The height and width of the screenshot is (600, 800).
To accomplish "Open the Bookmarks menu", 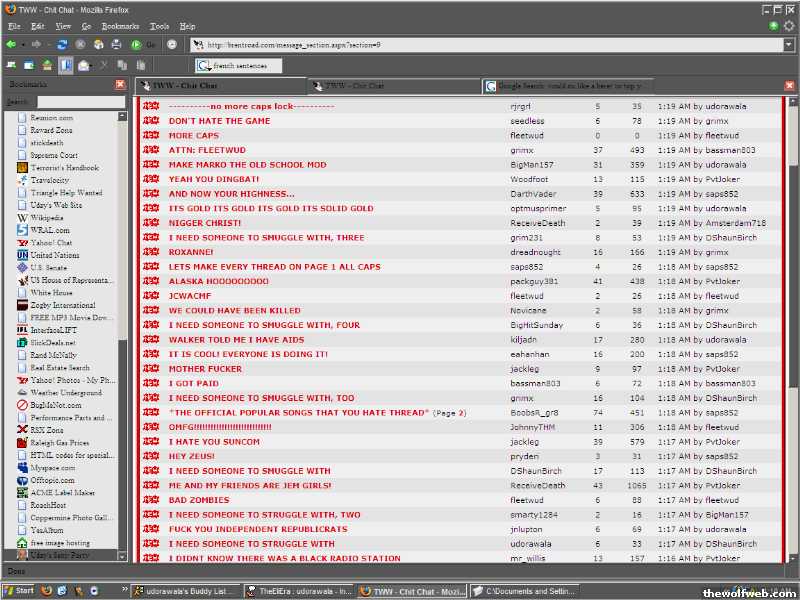I will [x=120, y=26].
